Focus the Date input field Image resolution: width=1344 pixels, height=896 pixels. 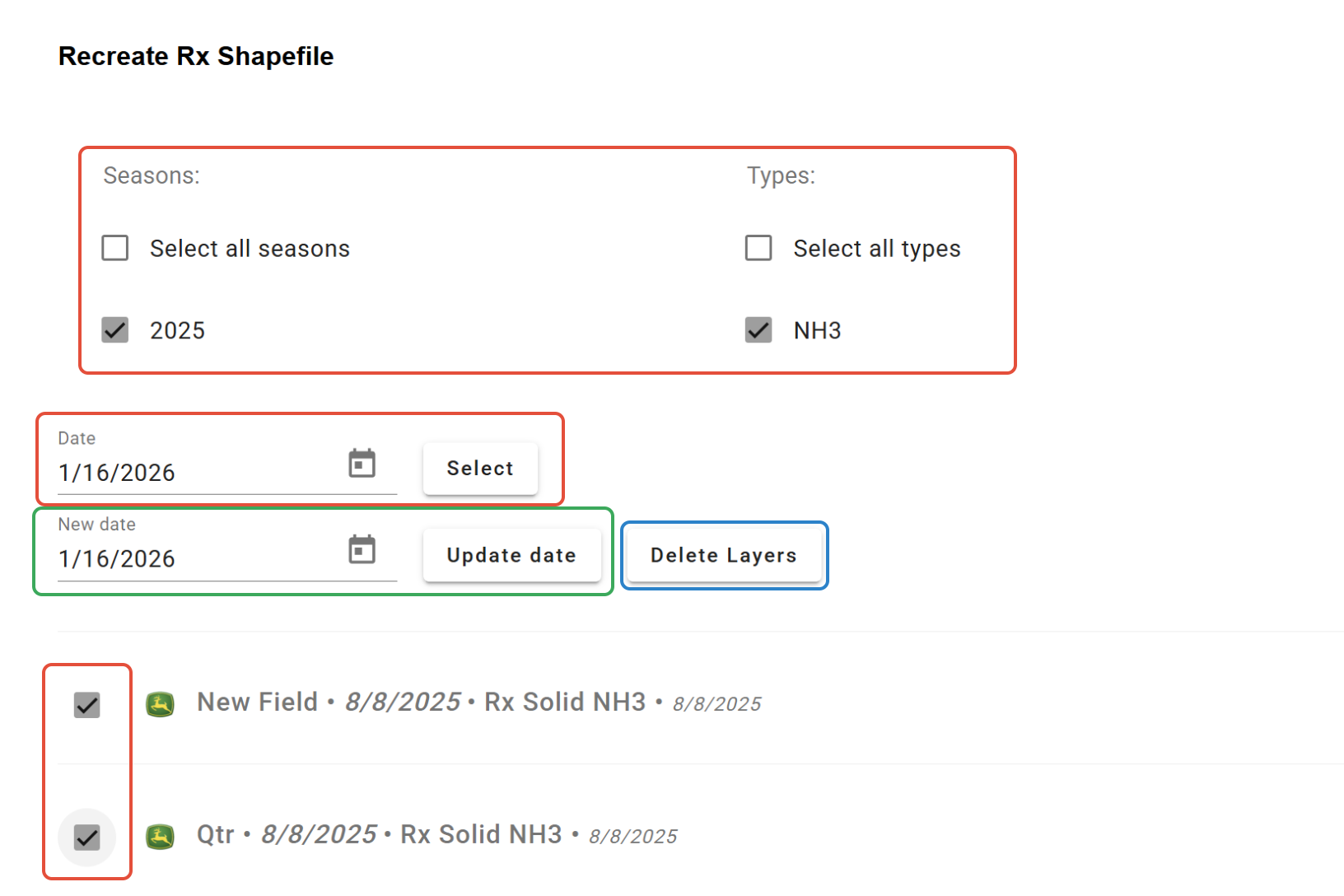(194, 473)
